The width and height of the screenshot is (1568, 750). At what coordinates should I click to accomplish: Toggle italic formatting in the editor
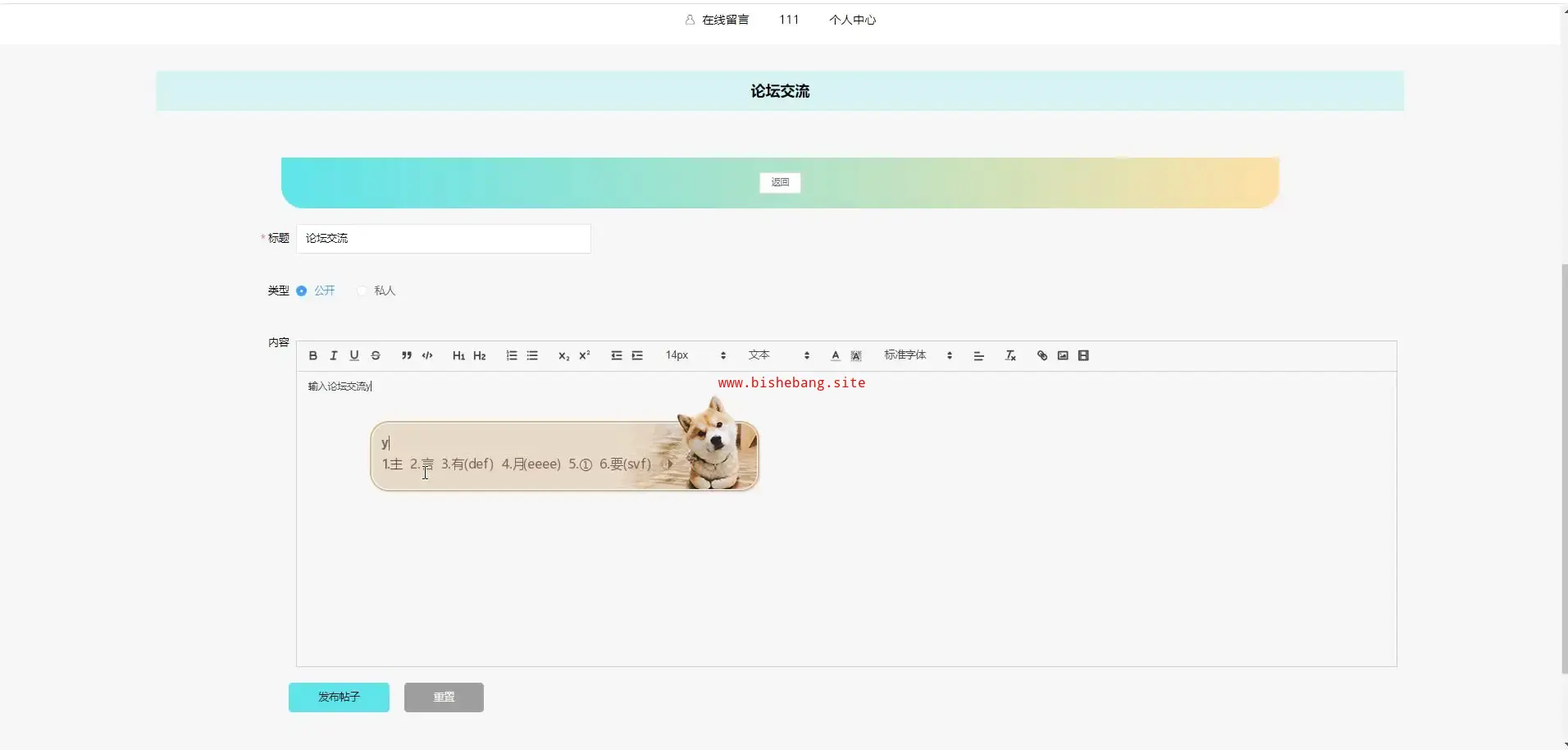(x=334, y=355)
